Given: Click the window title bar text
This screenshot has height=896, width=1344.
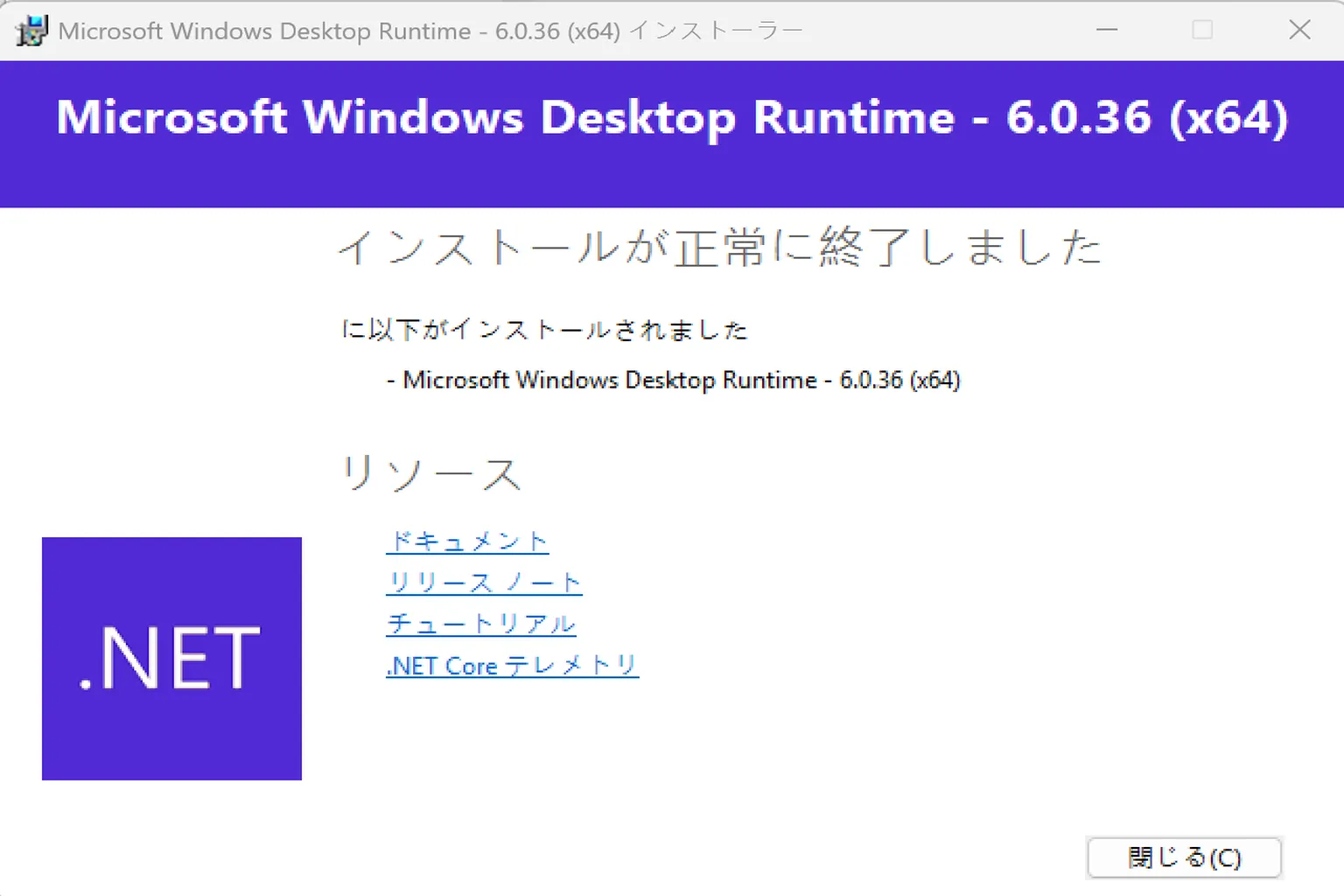Looking at the screenshot, I should 430,31.
